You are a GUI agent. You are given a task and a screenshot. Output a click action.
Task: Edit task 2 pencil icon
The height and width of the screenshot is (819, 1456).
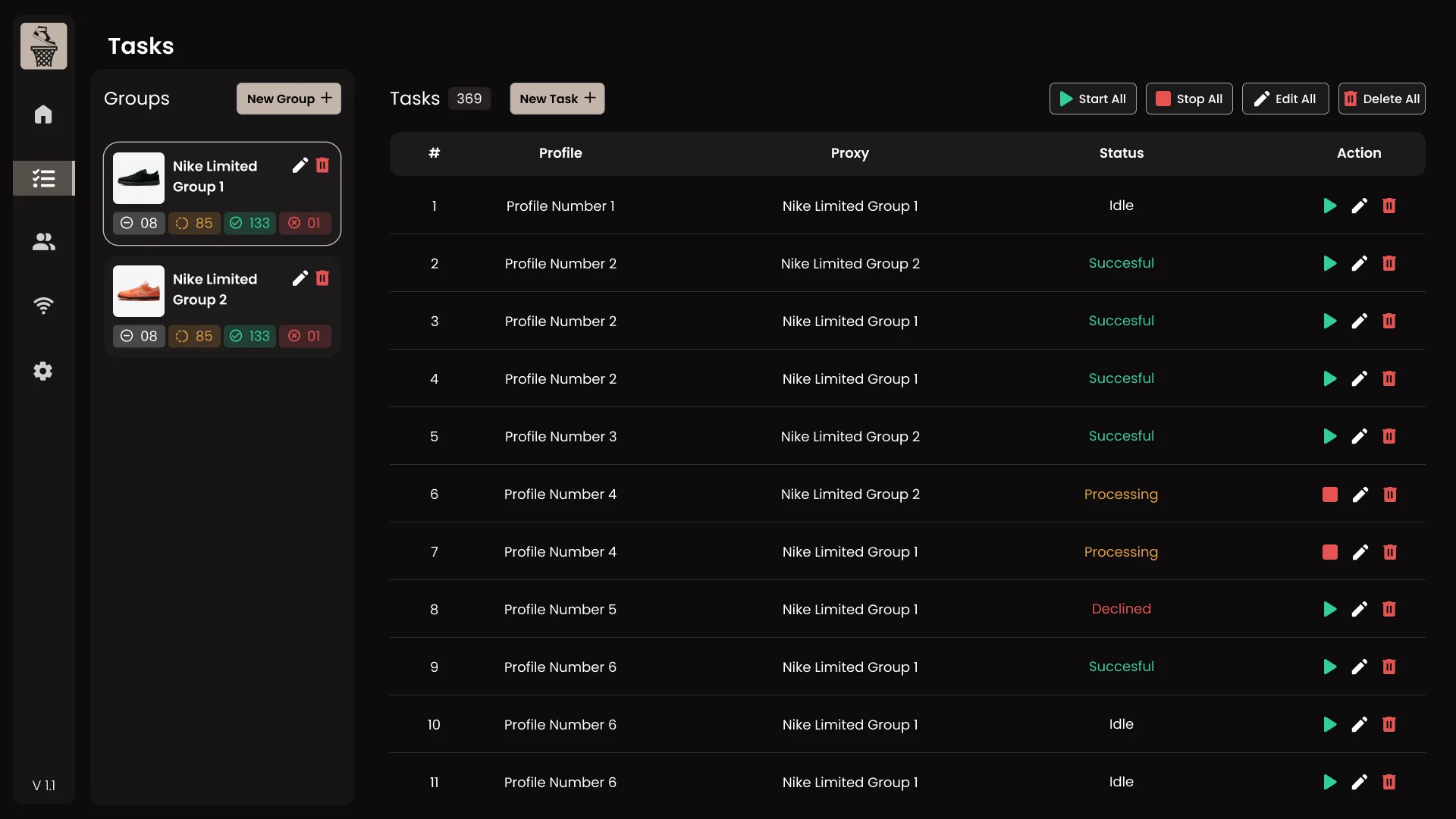coord(1360,263)
